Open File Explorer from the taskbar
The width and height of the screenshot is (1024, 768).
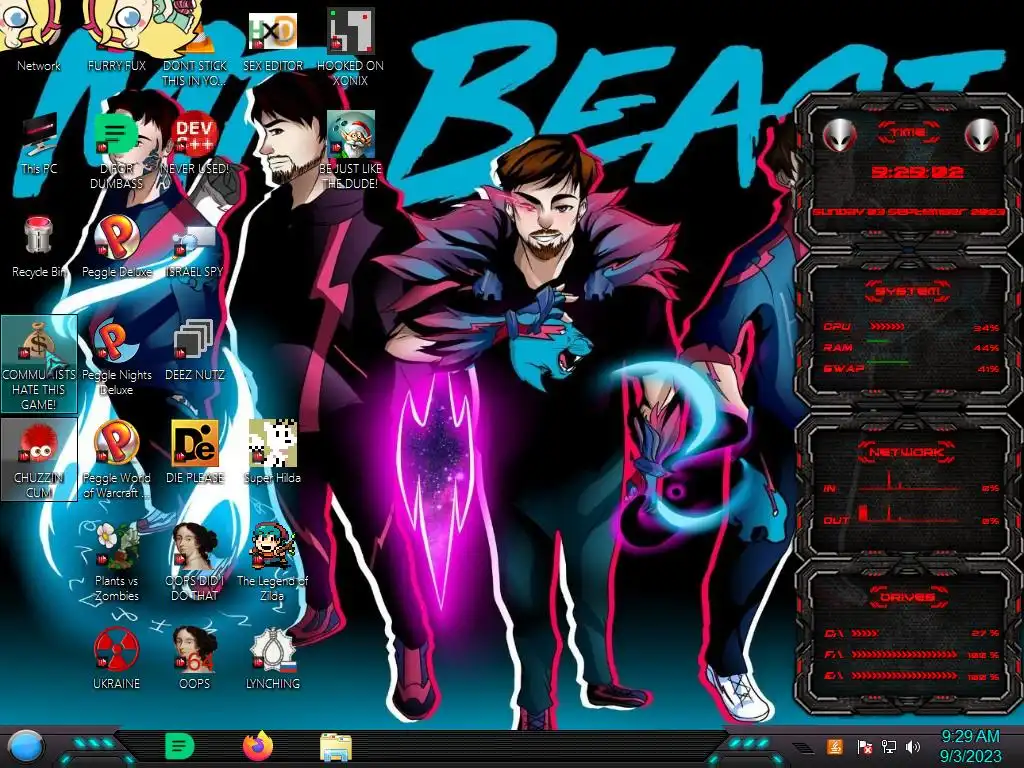(336, 747)
